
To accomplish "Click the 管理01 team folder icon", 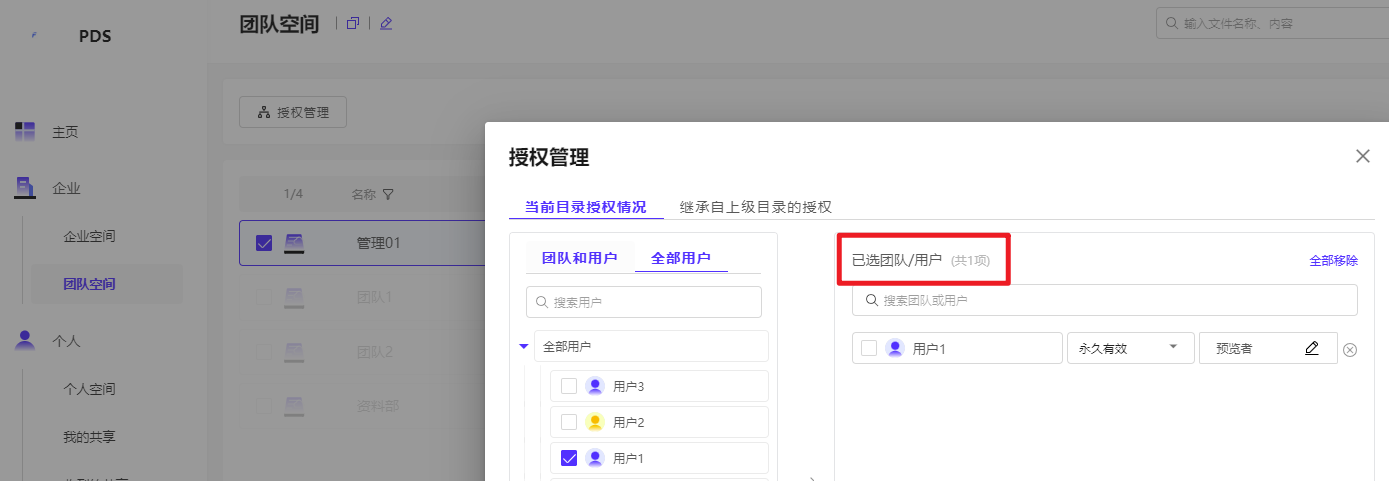I will pos(294,243).
